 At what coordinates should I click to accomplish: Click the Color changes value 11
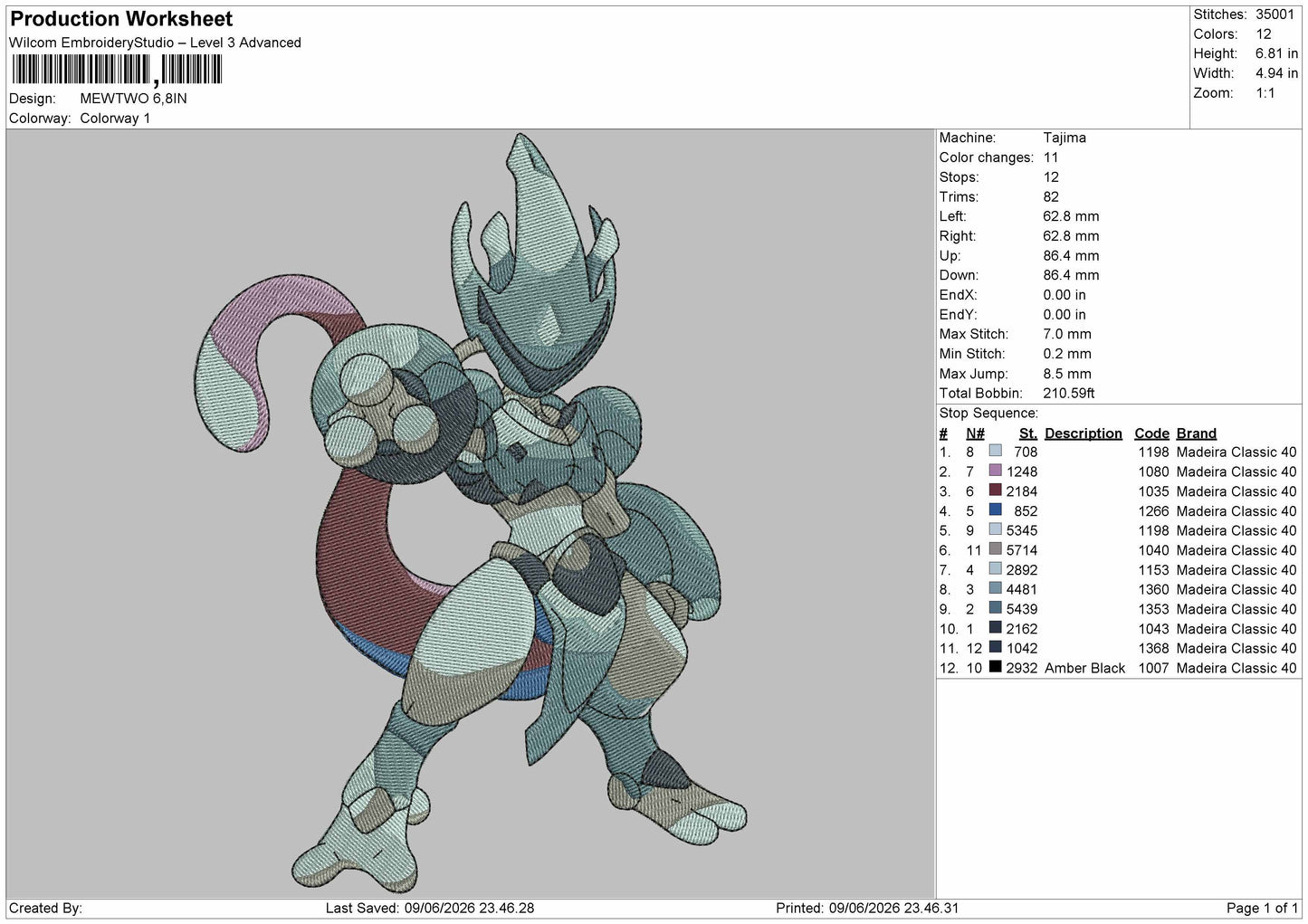(1051, 157)
